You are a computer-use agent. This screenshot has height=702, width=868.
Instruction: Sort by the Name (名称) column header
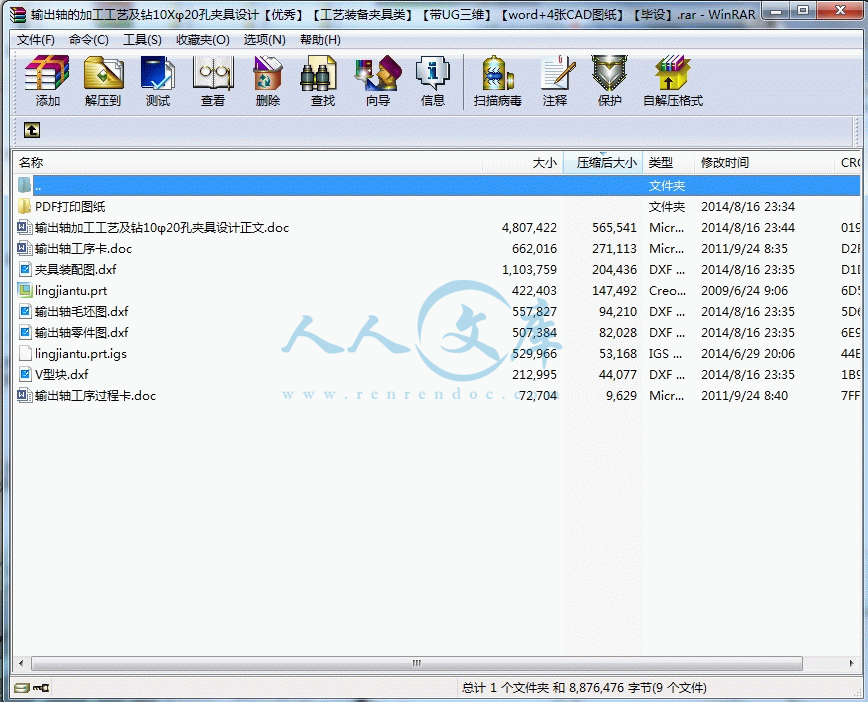coord(247,163)
